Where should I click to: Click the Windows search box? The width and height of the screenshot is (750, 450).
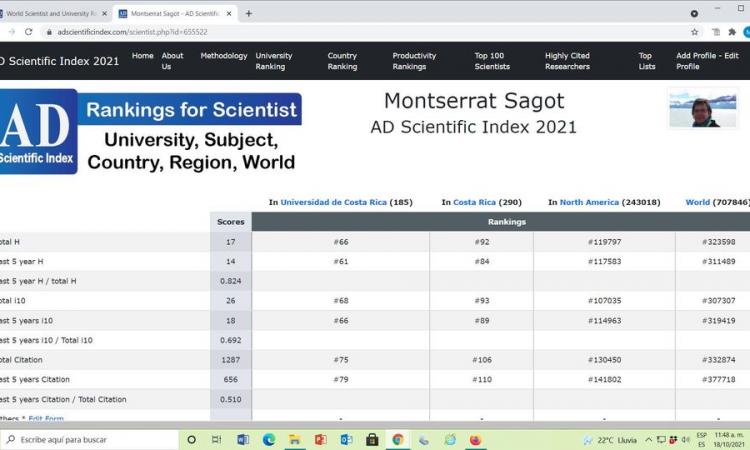click(x=90, y=439)
